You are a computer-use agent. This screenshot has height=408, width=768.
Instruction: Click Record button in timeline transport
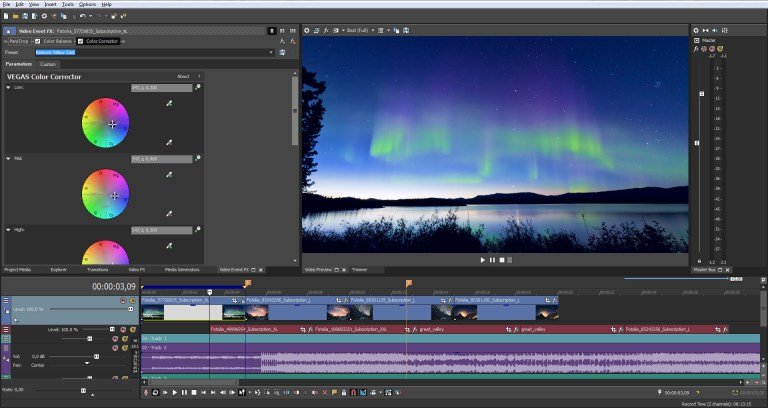pyautogui.click(x=145, y=392)
